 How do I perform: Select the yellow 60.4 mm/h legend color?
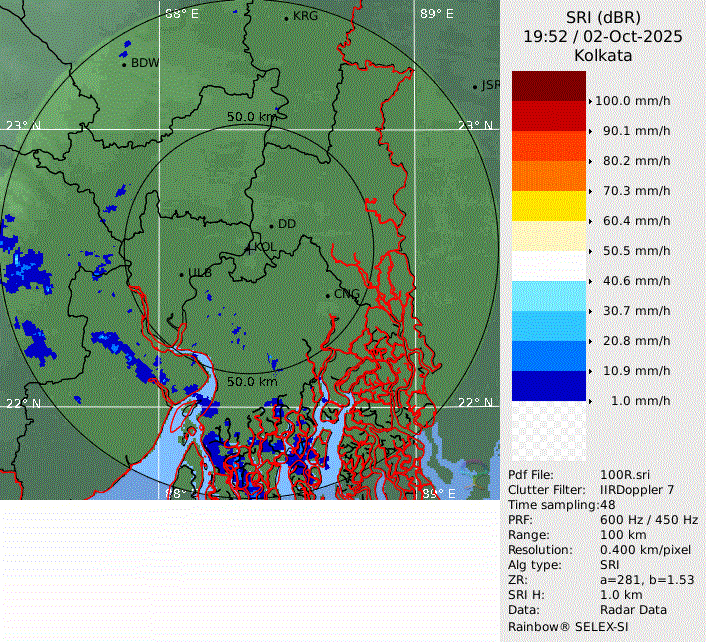point(548,206)
